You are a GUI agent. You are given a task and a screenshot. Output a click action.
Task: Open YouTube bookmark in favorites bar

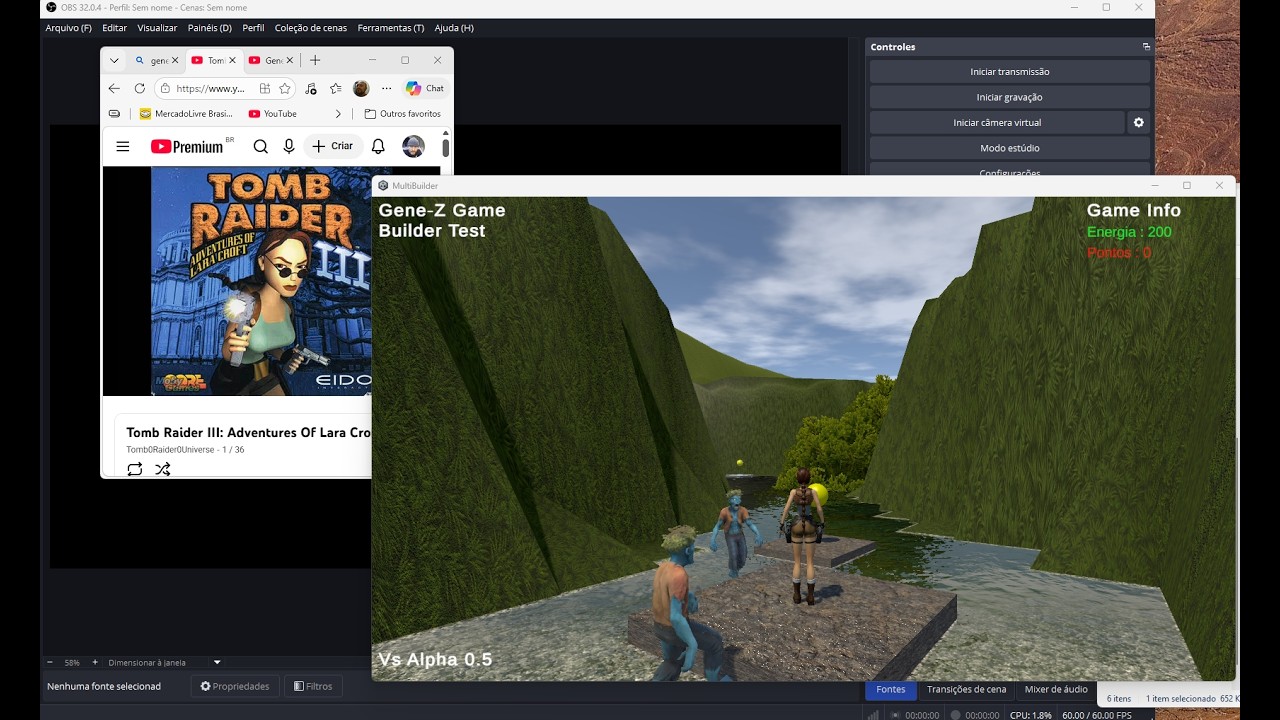(273, 114)
